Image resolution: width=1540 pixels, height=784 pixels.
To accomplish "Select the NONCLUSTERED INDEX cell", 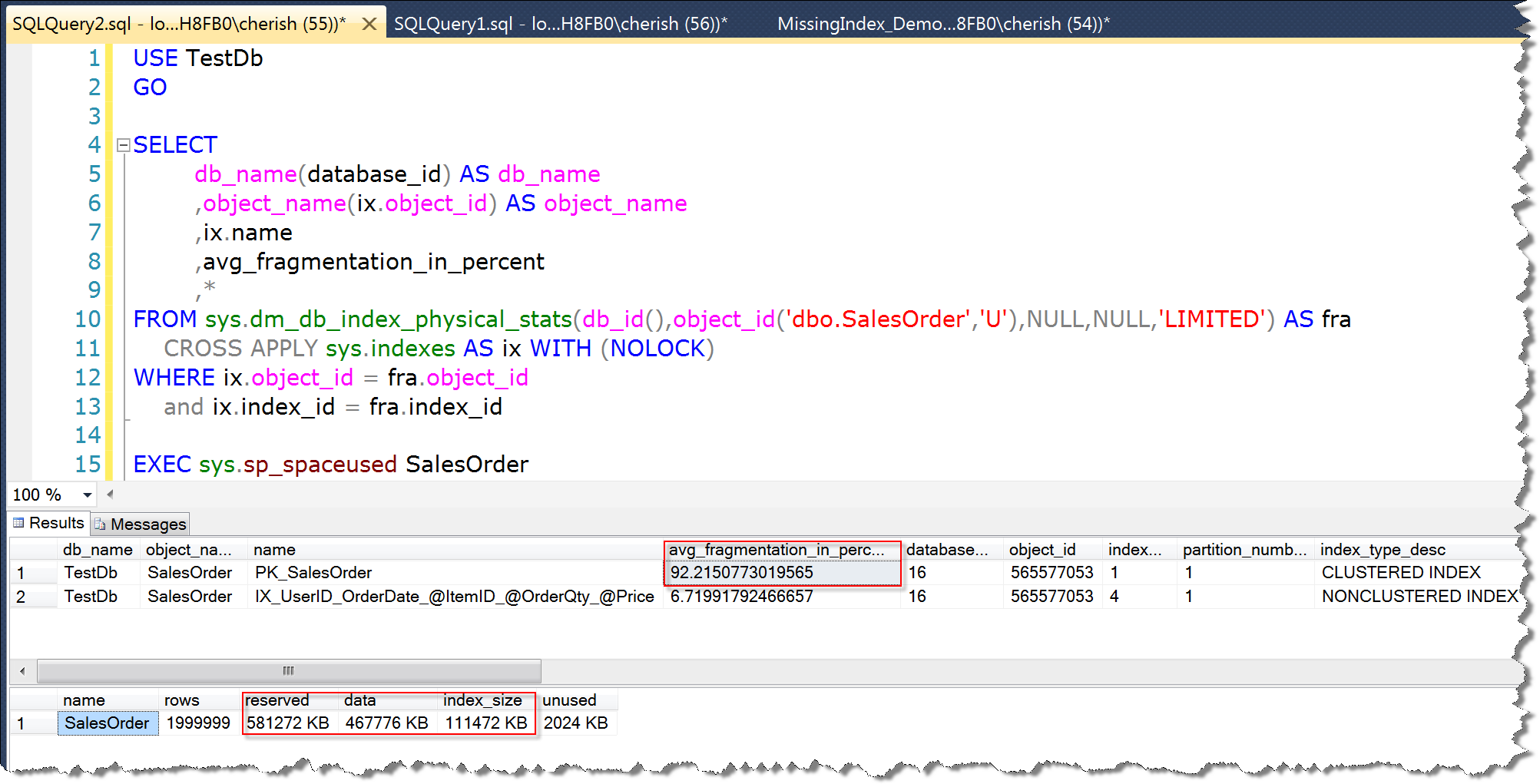I will [1418, 597].
